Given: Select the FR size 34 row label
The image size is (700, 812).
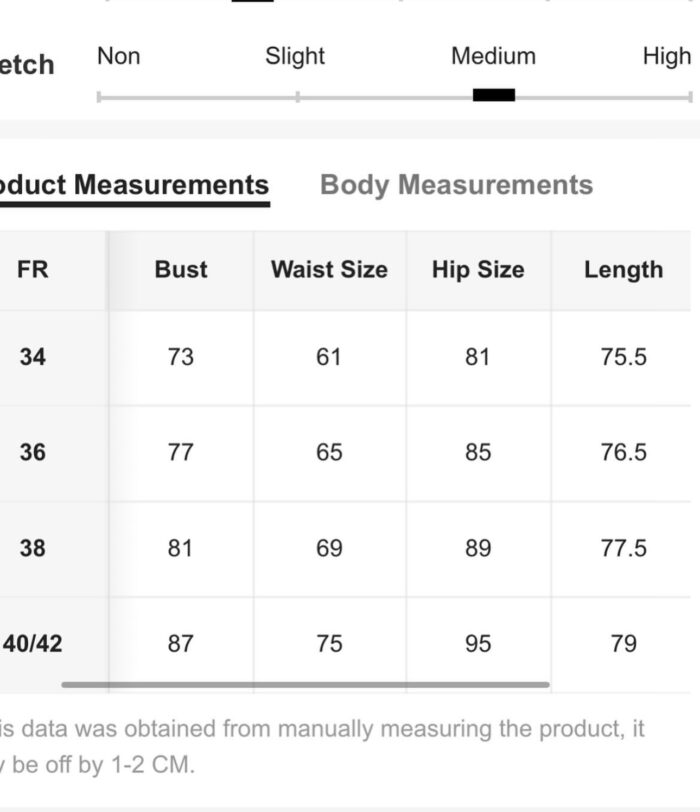Looking at the screenshot, I should (33, 357).
